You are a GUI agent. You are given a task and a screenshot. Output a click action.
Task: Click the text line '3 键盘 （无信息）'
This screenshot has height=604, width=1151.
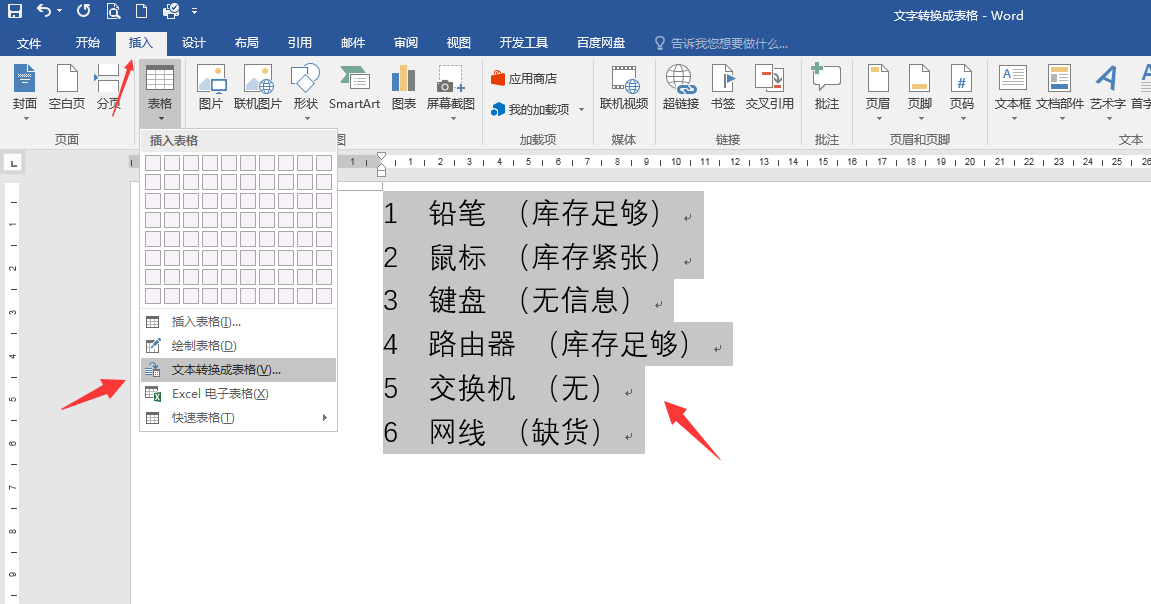click(x=529, y=300)
